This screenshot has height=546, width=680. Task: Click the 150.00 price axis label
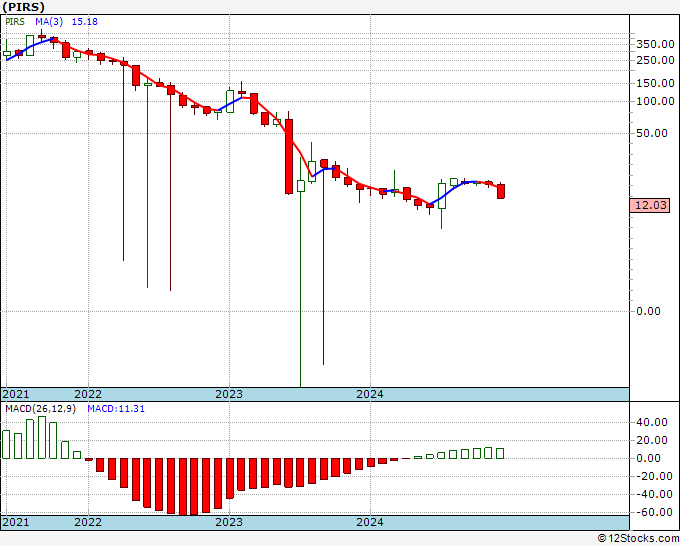[x=655, y=83]
